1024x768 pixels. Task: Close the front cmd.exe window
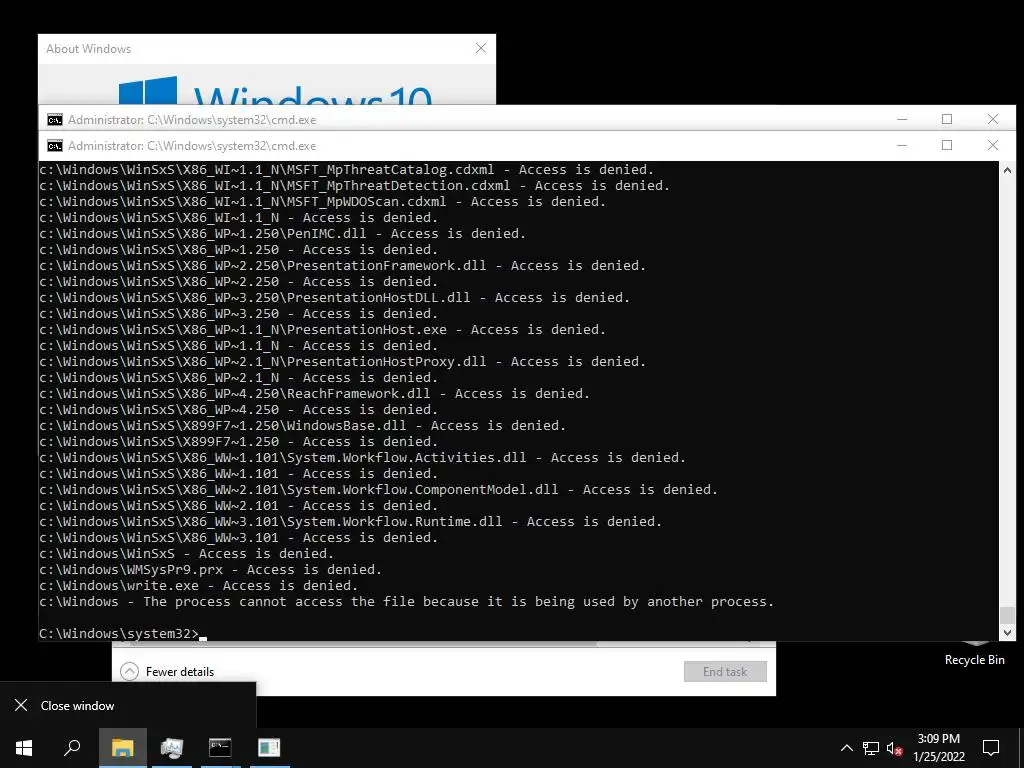pos(993,145)
